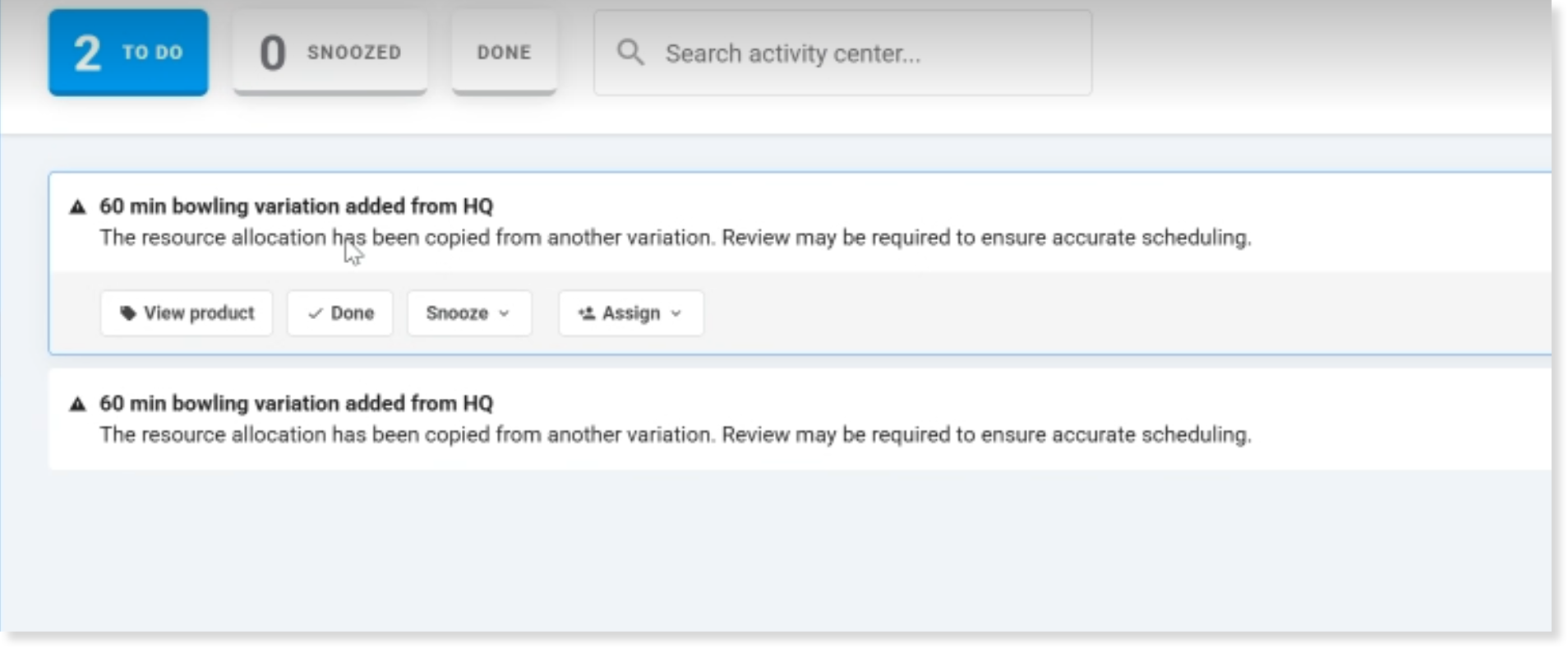Mark the first notification as Done

pyautogui.click(x=339, y=313)
